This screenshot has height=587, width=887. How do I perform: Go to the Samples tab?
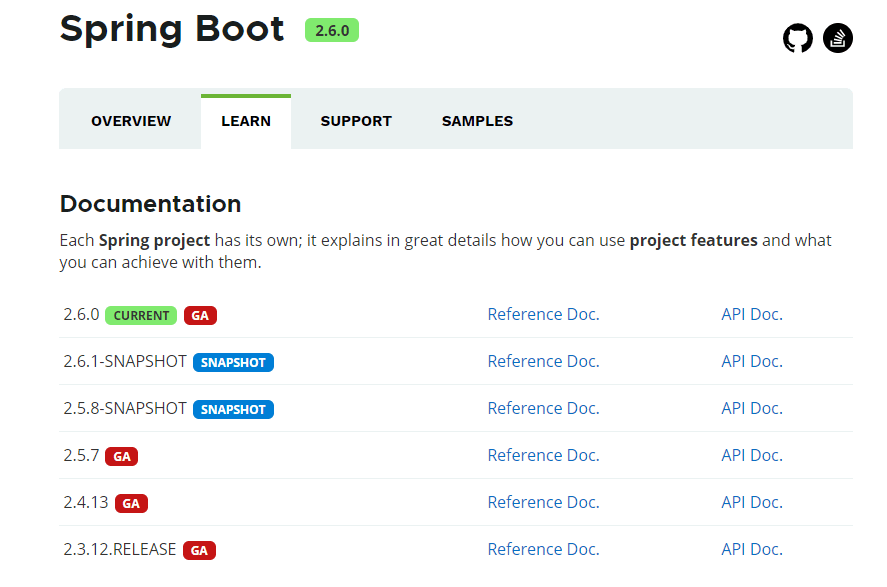(477, 121)
